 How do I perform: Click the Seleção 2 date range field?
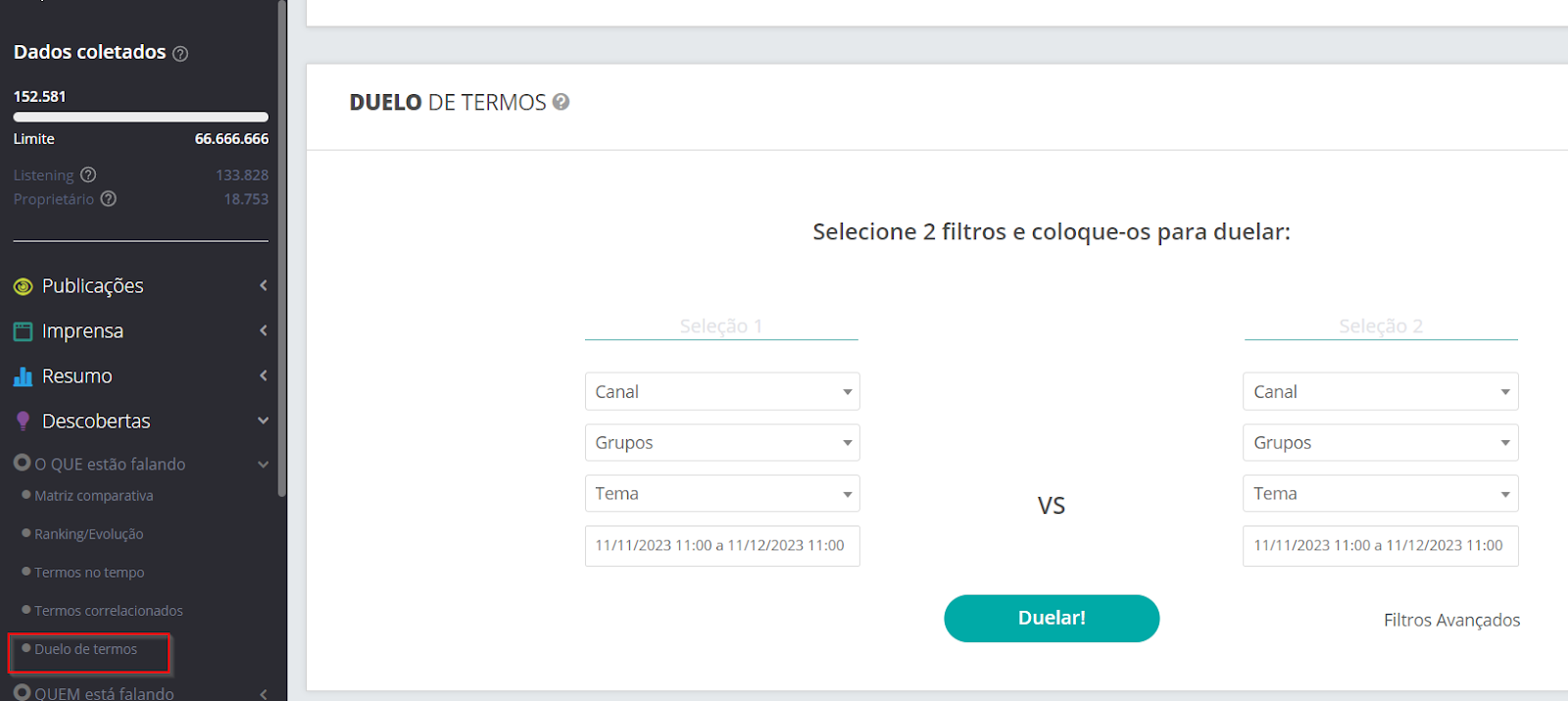pos(1381,546)
